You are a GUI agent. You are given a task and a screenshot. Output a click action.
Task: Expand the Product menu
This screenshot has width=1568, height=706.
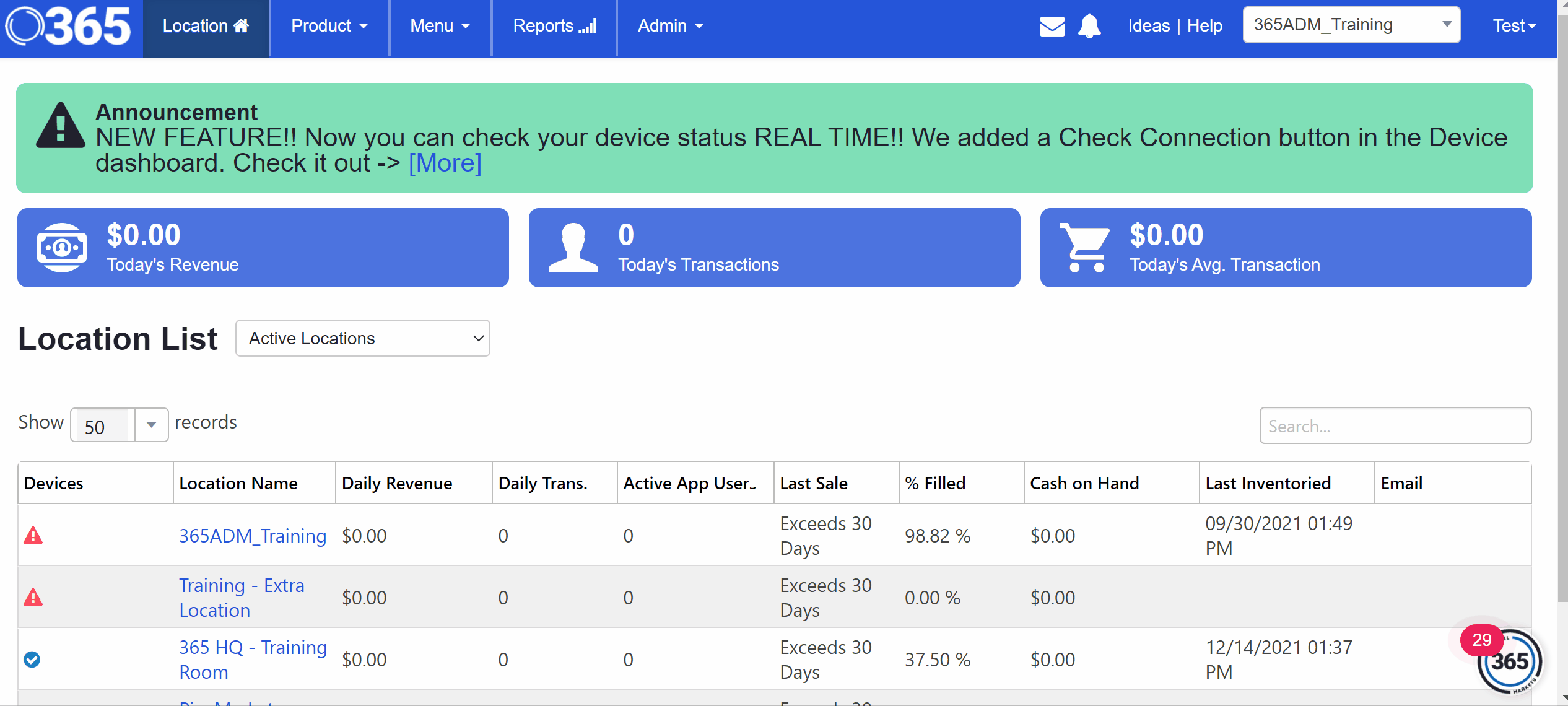329,26
